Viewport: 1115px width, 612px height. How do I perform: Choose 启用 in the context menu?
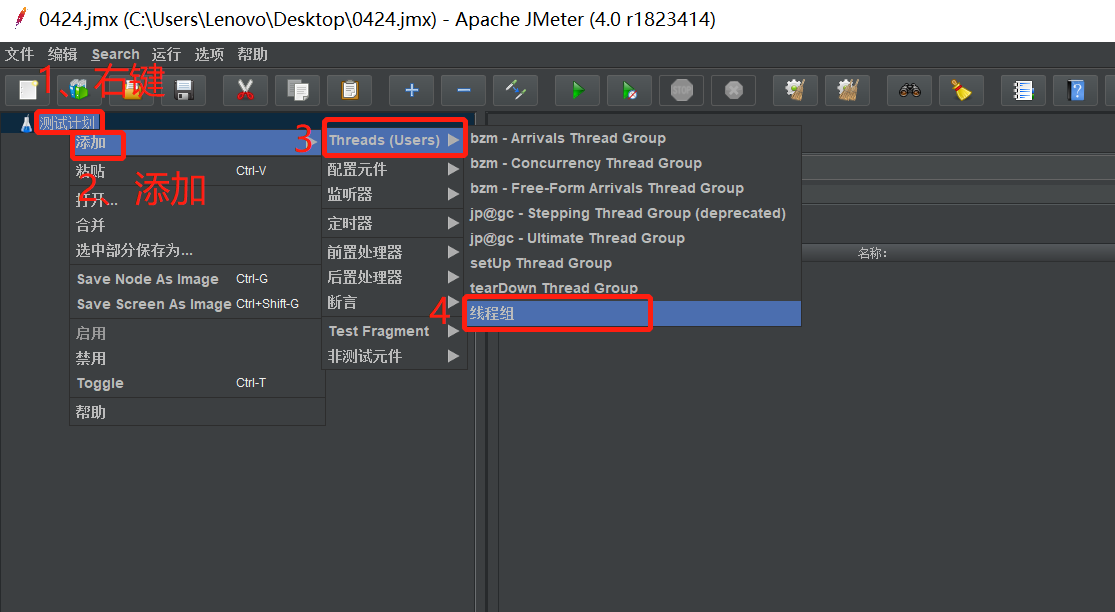tap(197, 333)
